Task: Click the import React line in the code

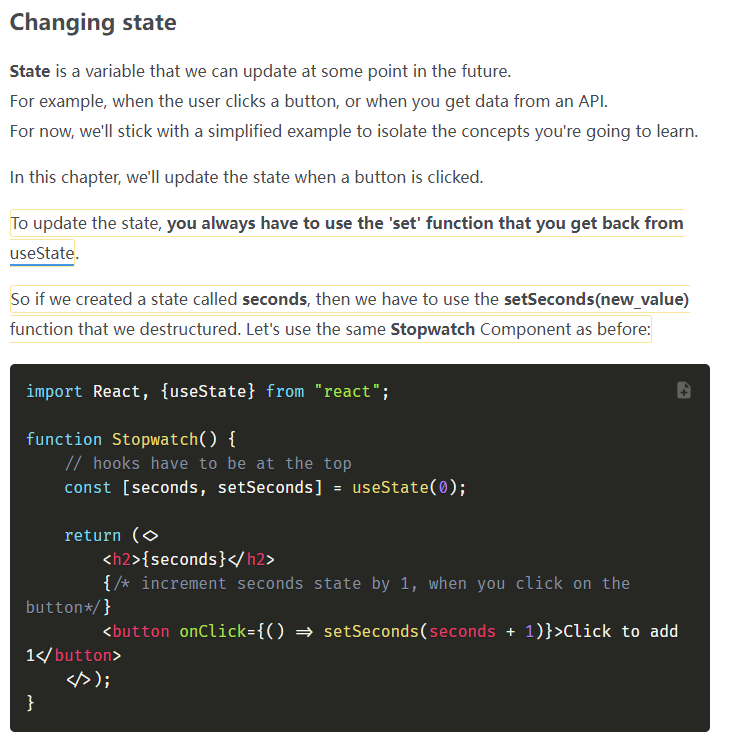Action: (x=207, y=391)
